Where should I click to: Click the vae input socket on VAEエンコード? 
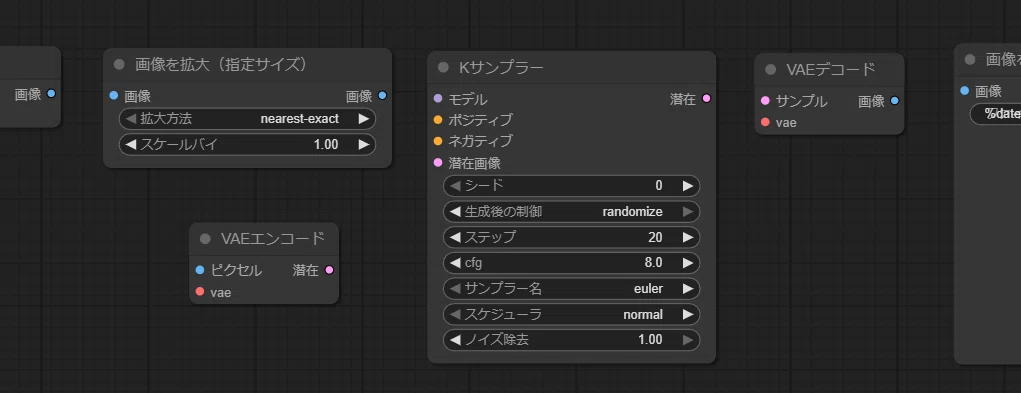point(200,291)
